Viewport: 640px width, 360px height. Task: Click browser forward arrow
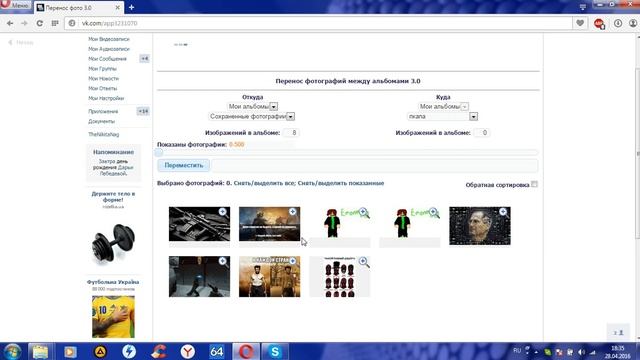[24, 23]
